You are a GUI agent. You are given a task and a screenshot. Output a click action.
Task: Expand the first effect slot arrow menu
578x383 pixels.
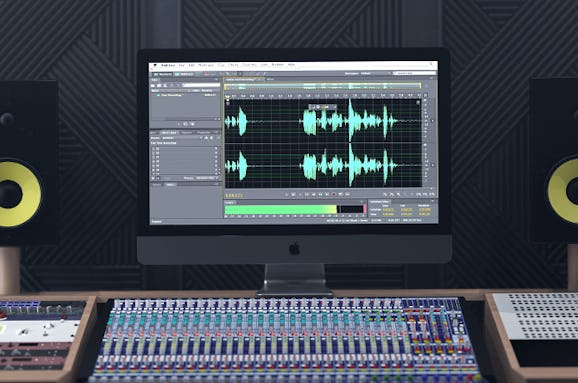pyautogui.click(x=216, y=149)
